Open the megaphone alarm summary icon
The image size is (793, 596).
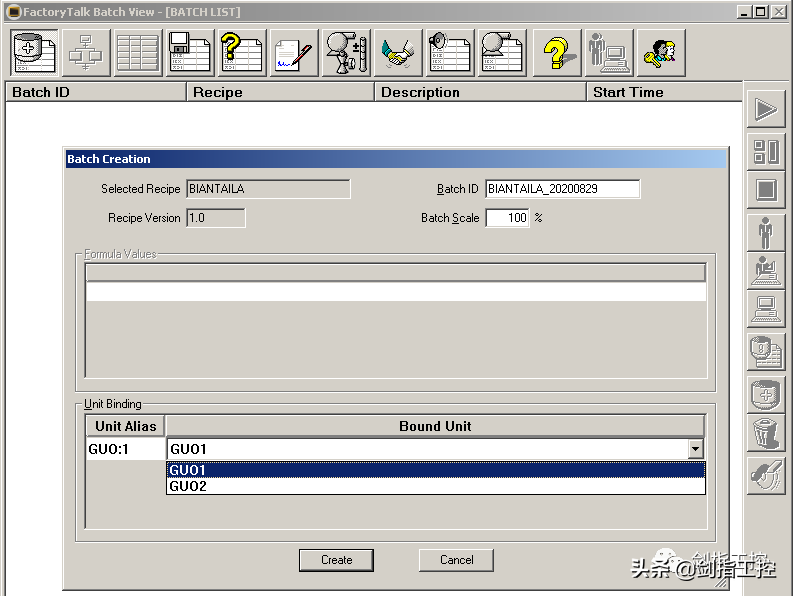coord(450,52)
